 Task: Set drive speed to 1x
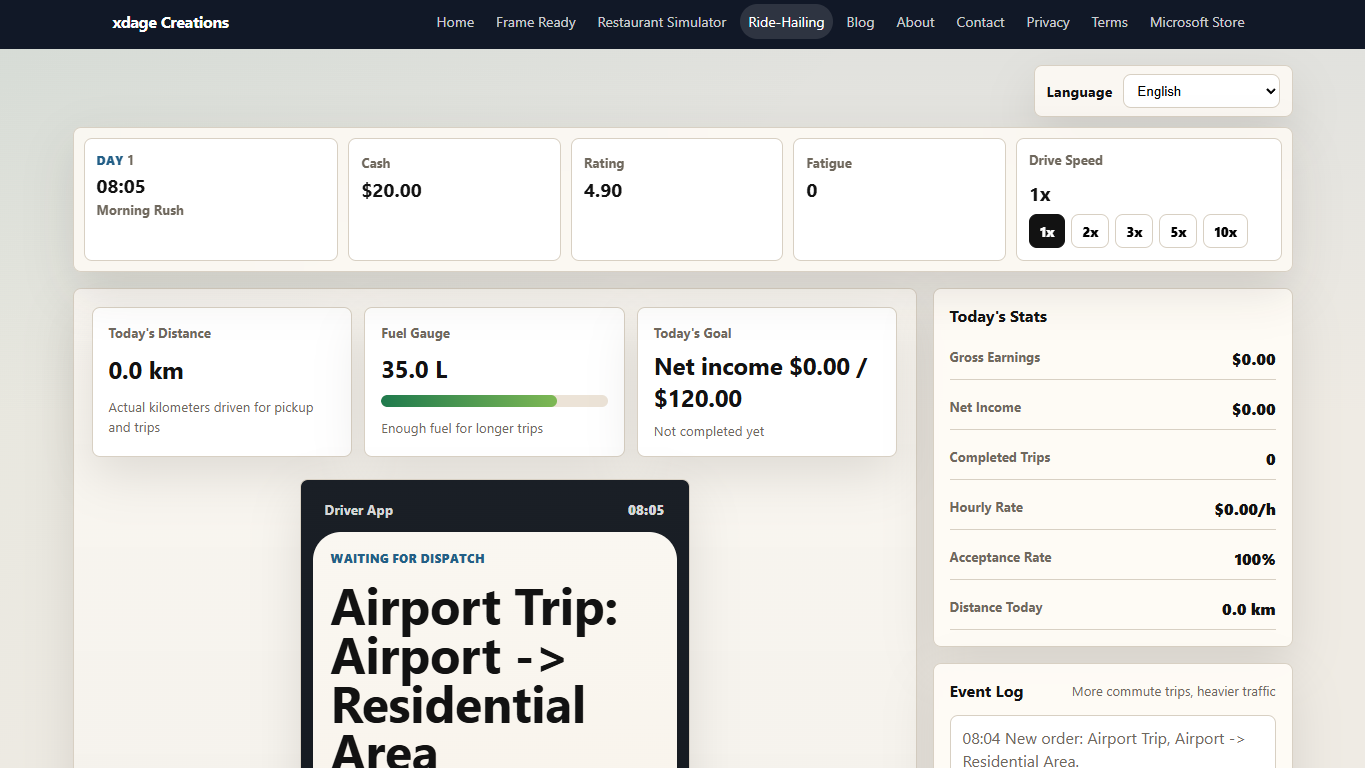click(1047, 232)
